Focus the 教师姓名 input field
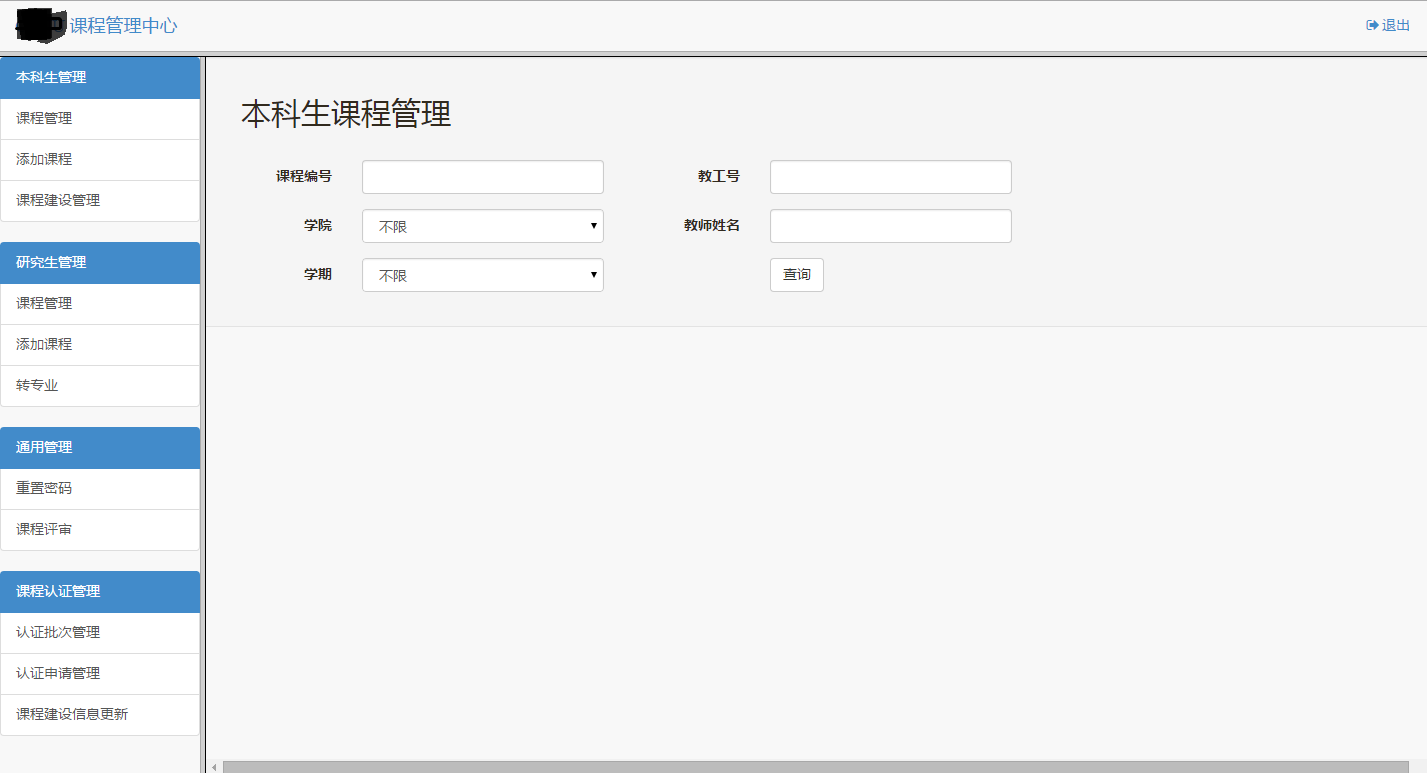Viewport: 1427px width, 773px height. pos(891,226)
